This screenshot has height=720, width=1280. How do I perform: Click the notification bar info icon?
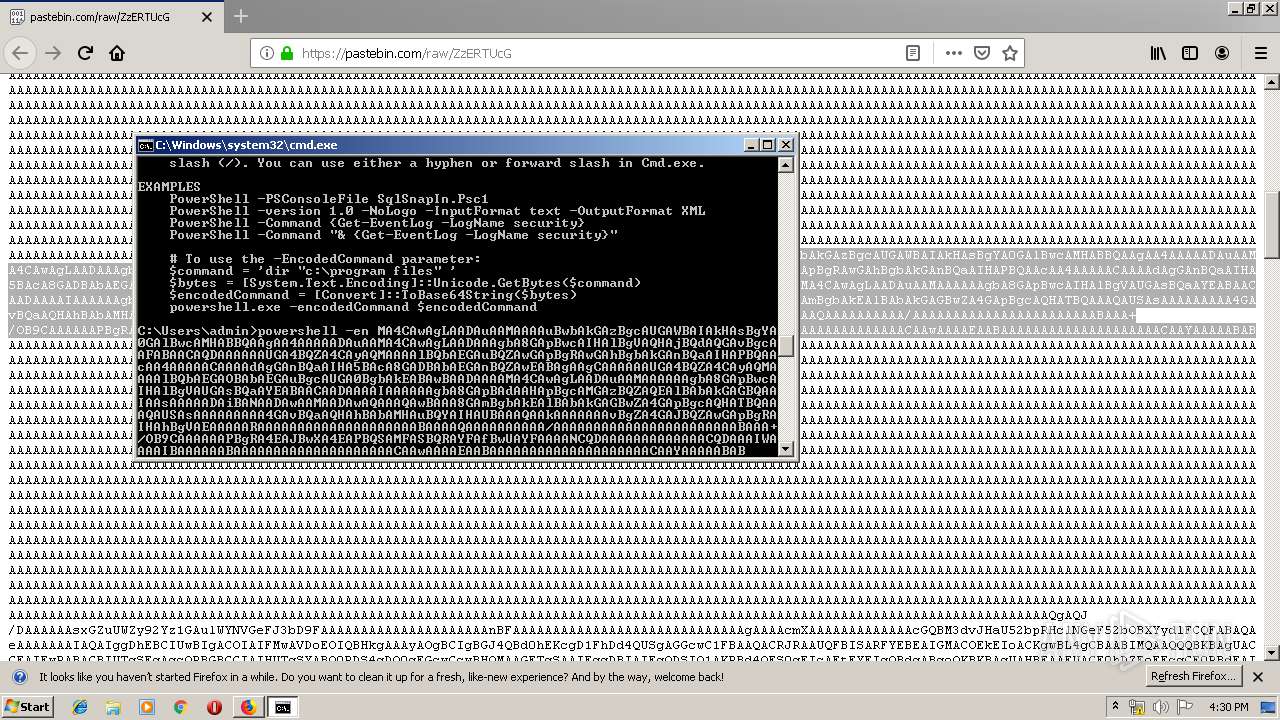[x=19, y=677]
